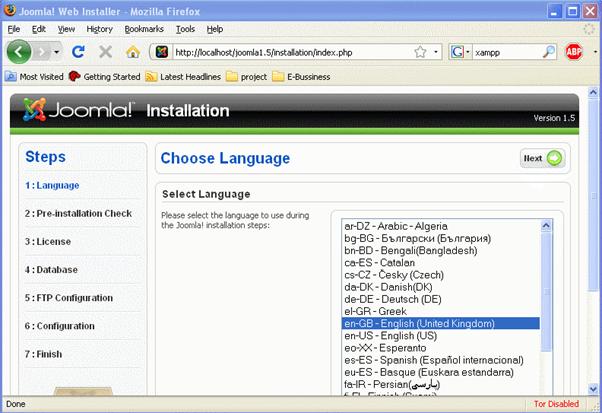The height and width of the screenshot is (413, 602).
Task: Select step 7 : Finish
Action: point(43,354)
